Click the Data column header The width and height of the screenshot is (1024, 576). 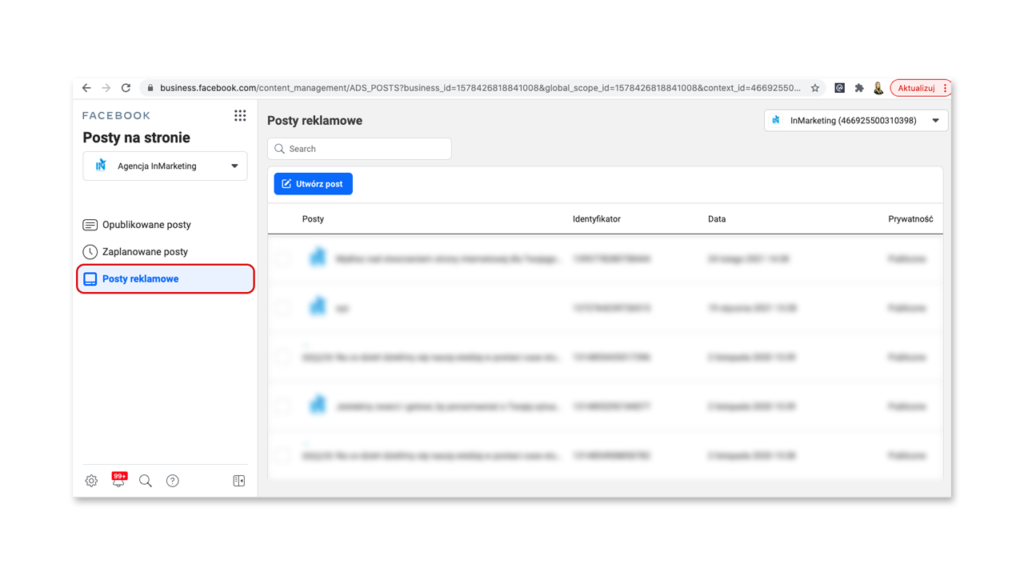click(716, 219)
